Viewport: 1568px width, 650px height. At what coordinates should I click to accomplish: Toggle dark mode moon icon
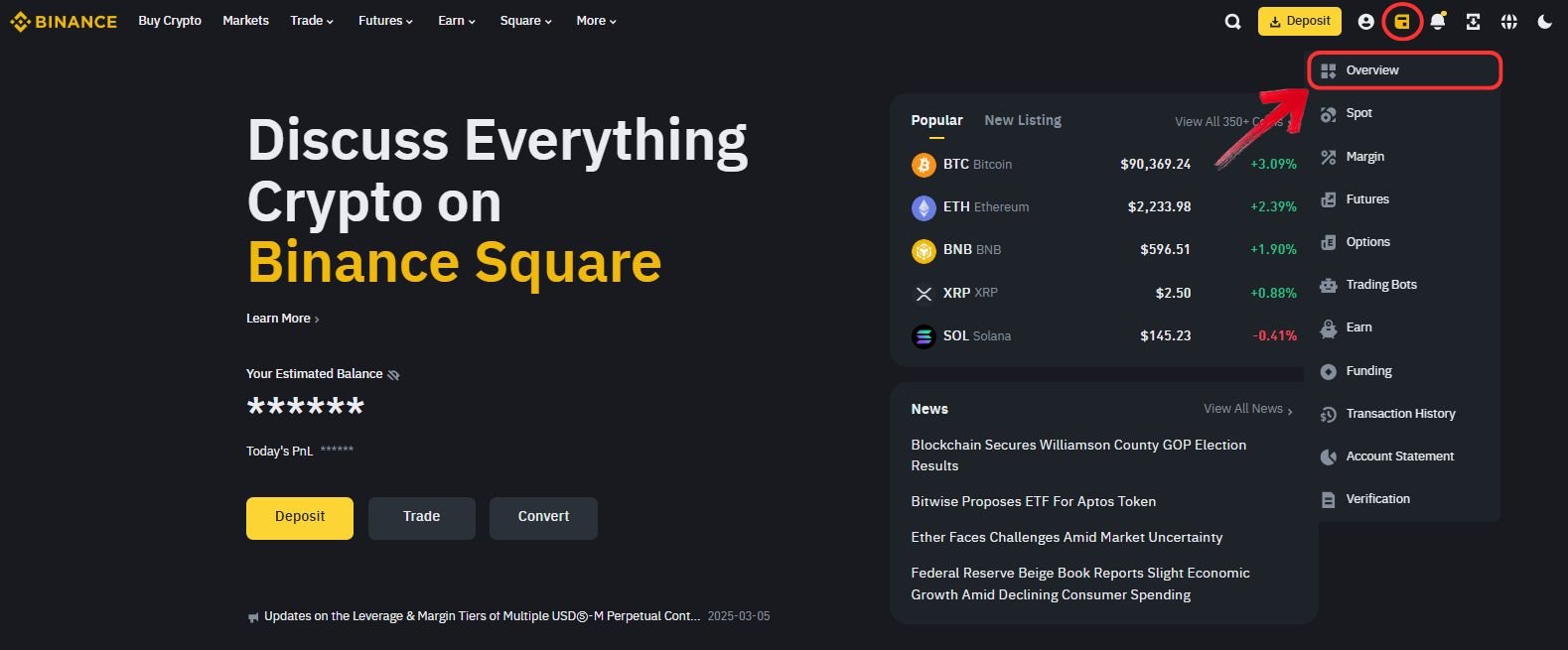point(1544,21)
